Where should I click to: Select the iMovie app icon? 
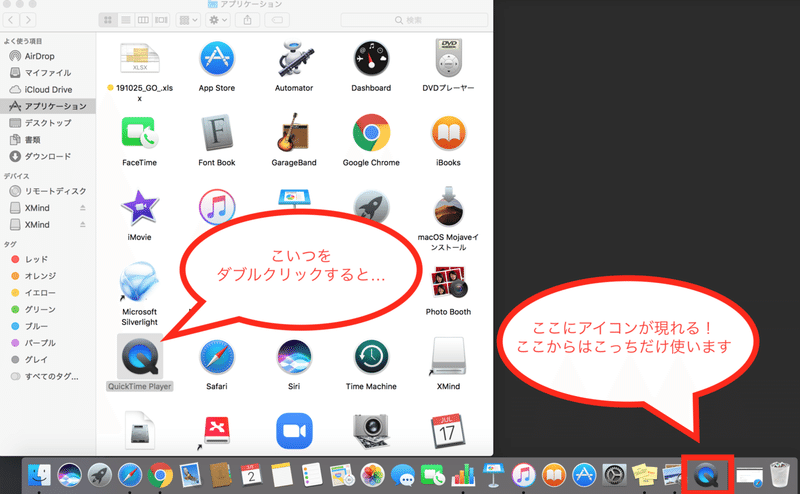pyautogui.click(x=139, y=208)
